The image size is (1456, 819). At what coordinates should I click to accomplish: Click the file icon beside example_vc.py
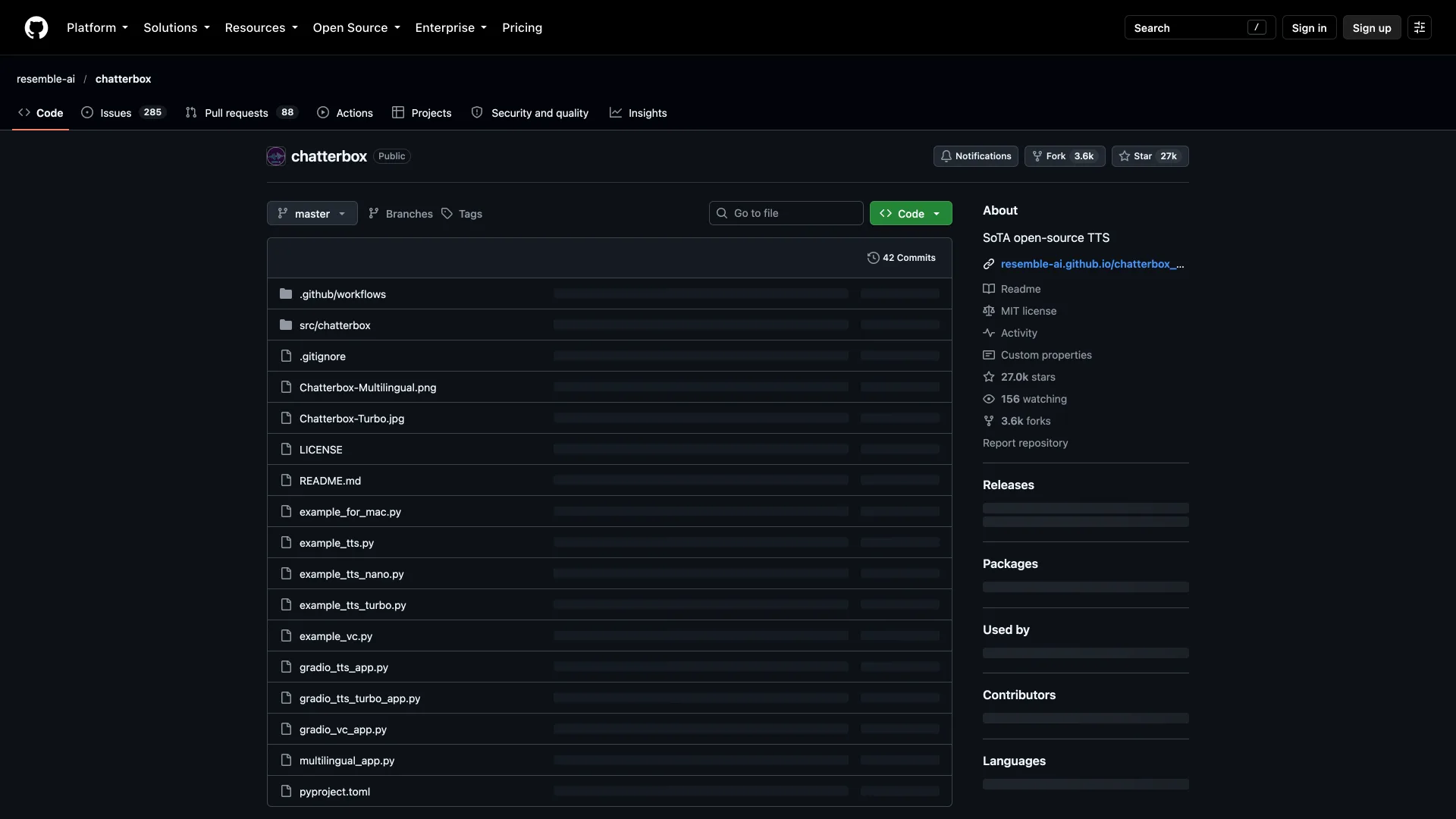286,636
